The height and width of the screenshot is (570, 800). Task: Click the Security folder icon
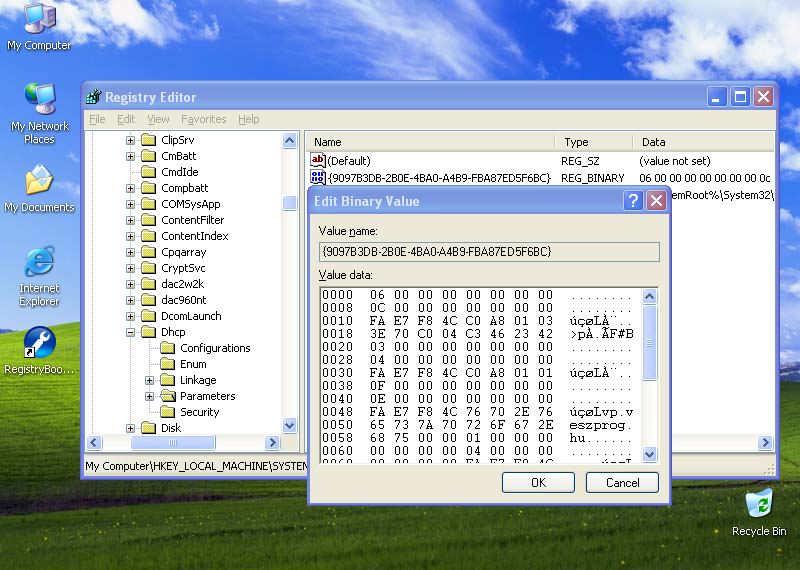pyautogui.click(x=167, y=412)
